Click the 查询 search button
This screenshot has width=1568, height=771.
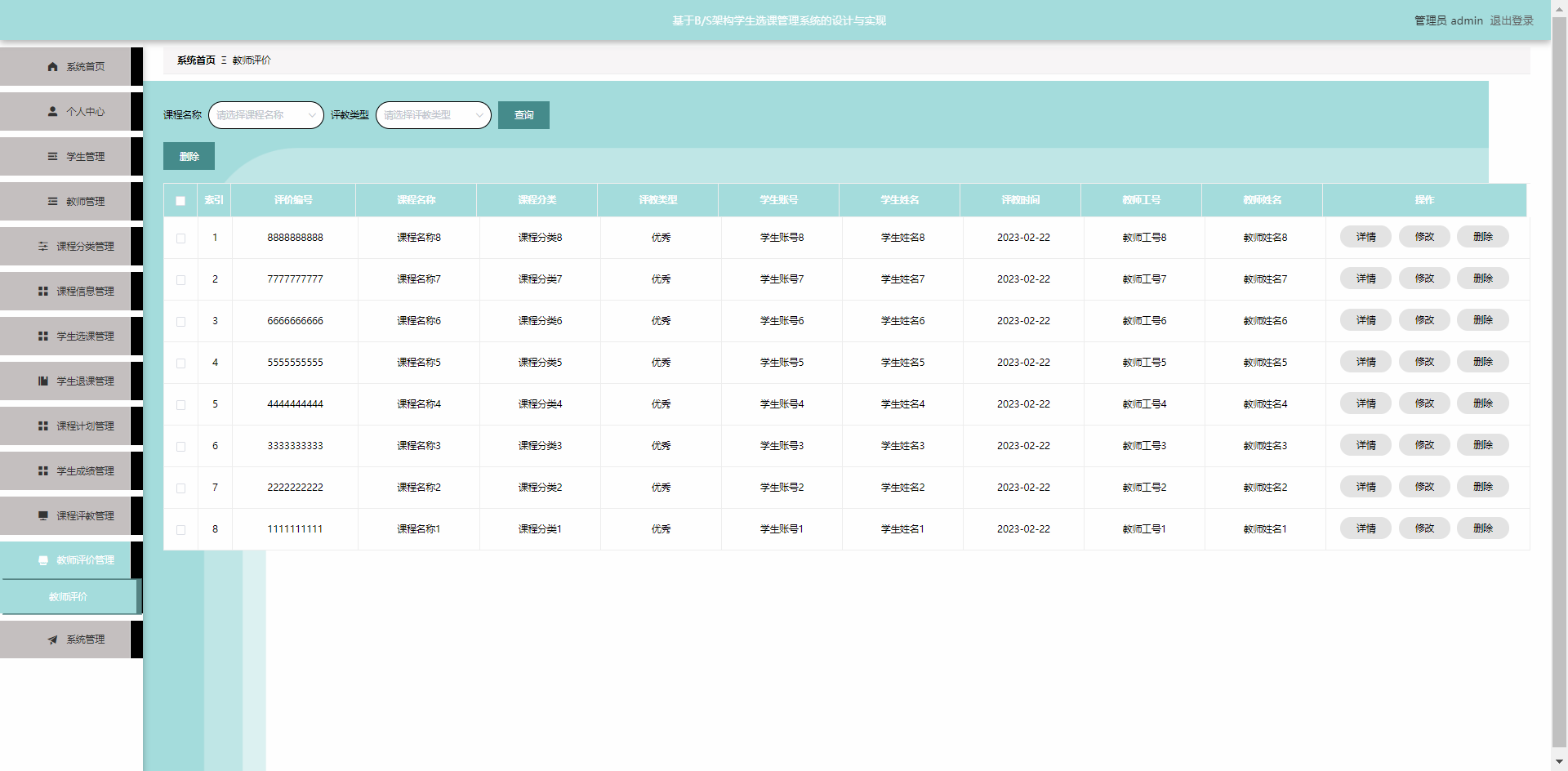pyautogui.click(x=523, y=115)
